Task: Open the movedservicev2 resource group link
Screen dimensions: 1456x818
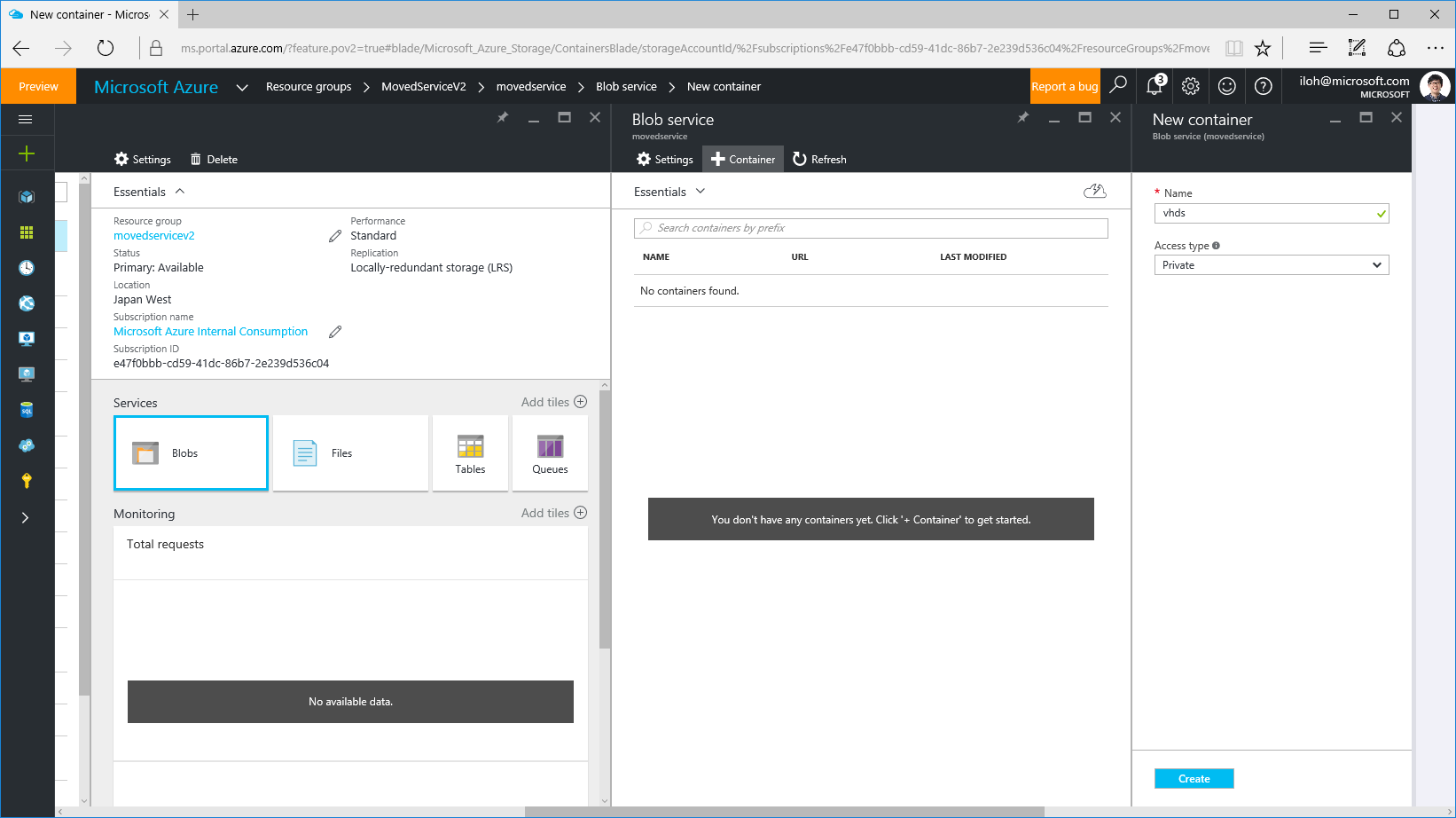Action: [154, 236]
